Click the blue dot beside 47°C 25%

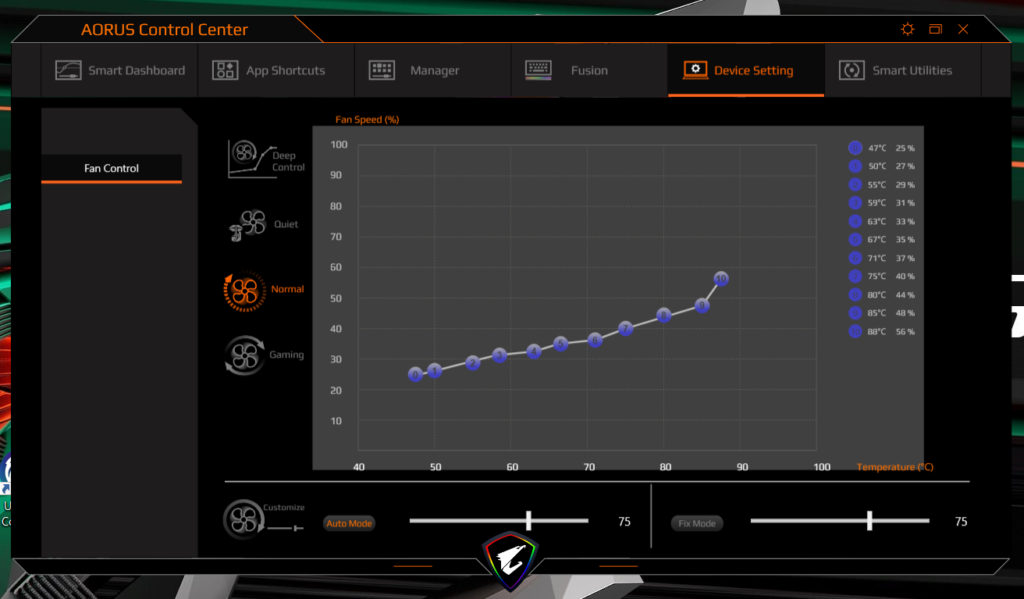click(855, 148)
